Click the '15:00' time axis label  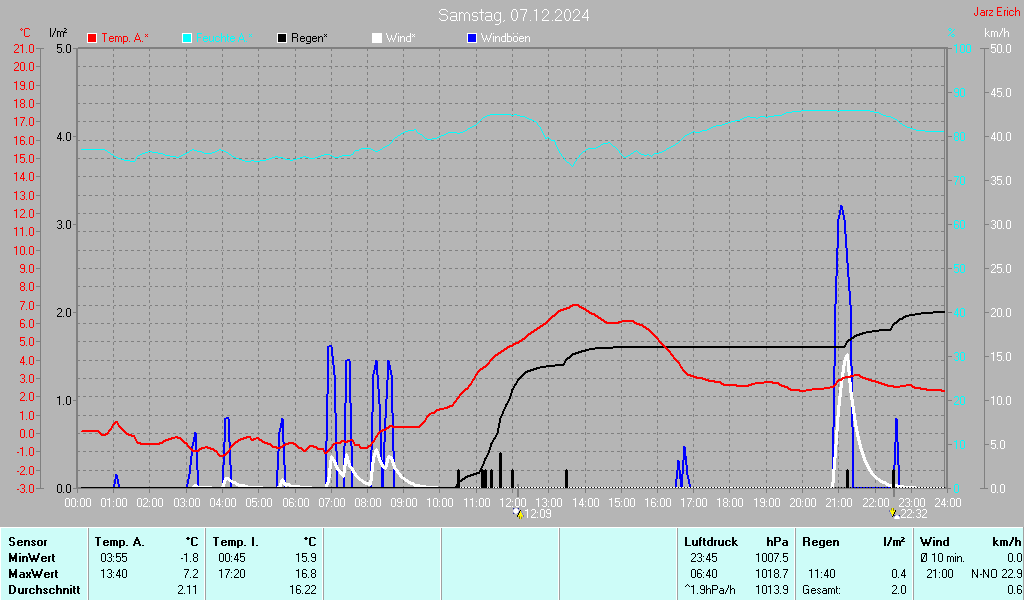pos(622,503)
